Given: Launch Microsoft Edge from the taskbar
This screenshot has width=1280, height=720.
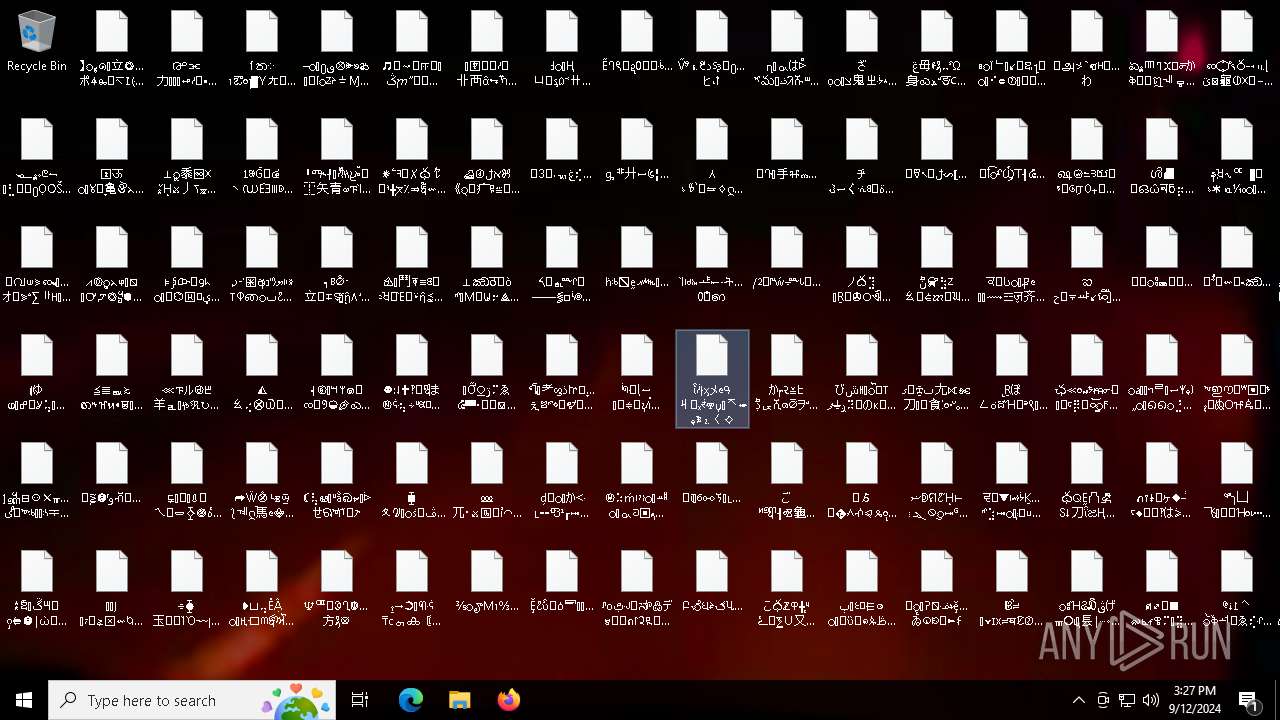Looking at the screenshot, I should [411, 700].
